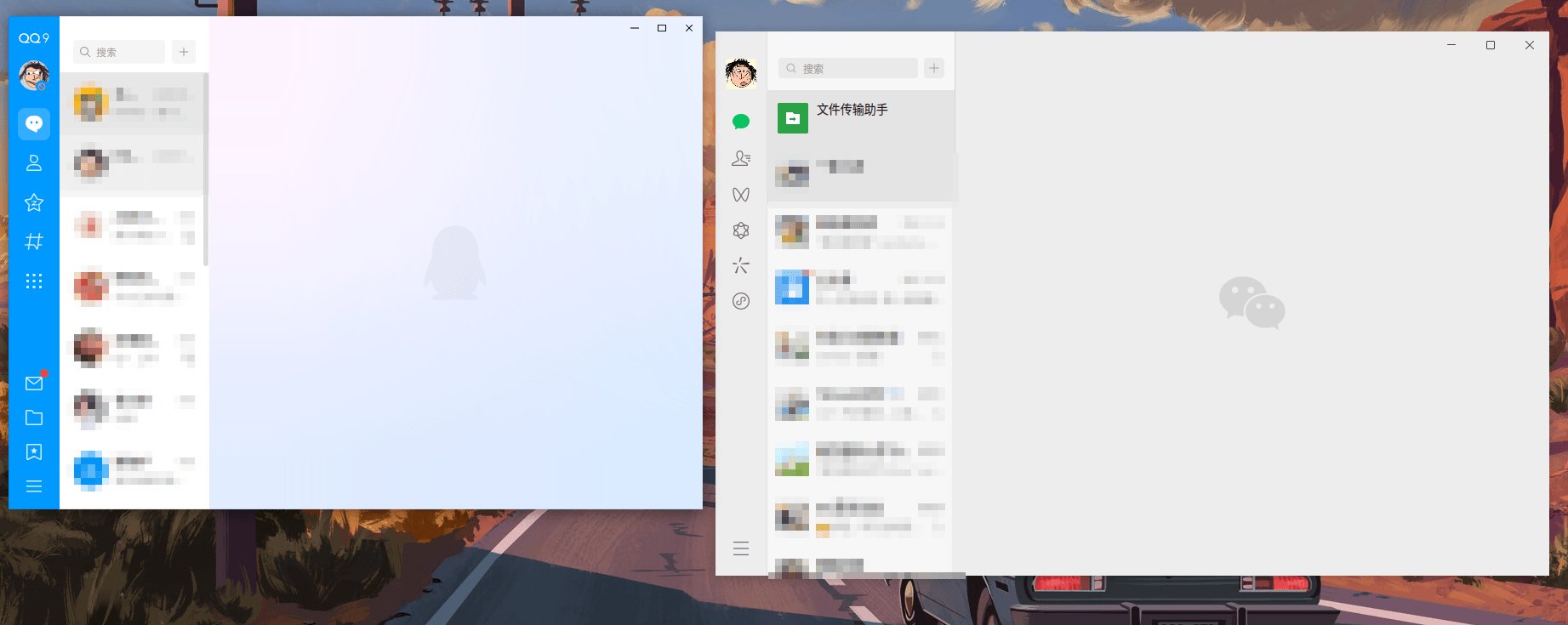
Task: Click the WeChat search box
Action: [848, 68]
